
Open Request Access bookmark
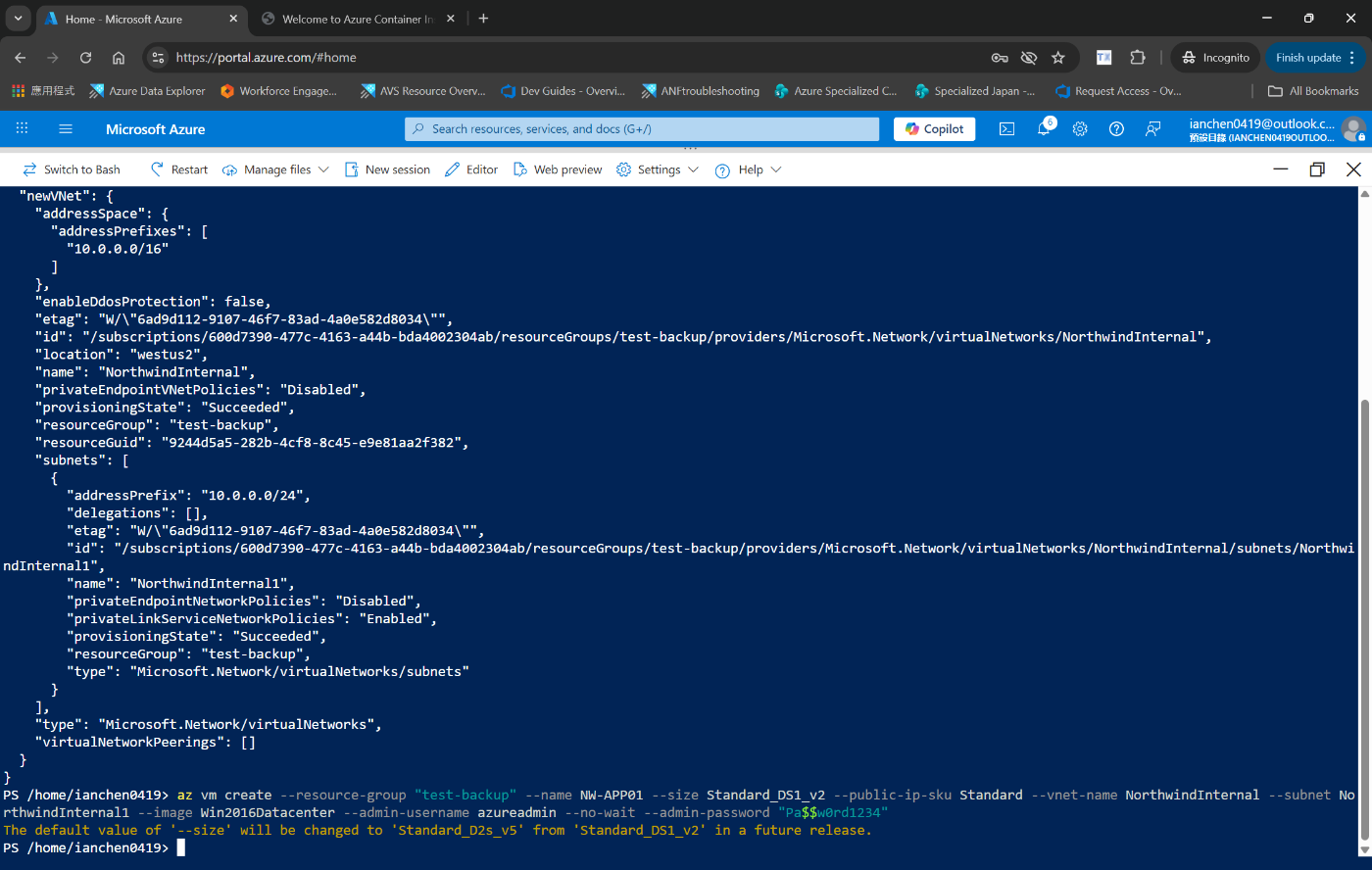pyautogui.click(x=1118, y=91)
